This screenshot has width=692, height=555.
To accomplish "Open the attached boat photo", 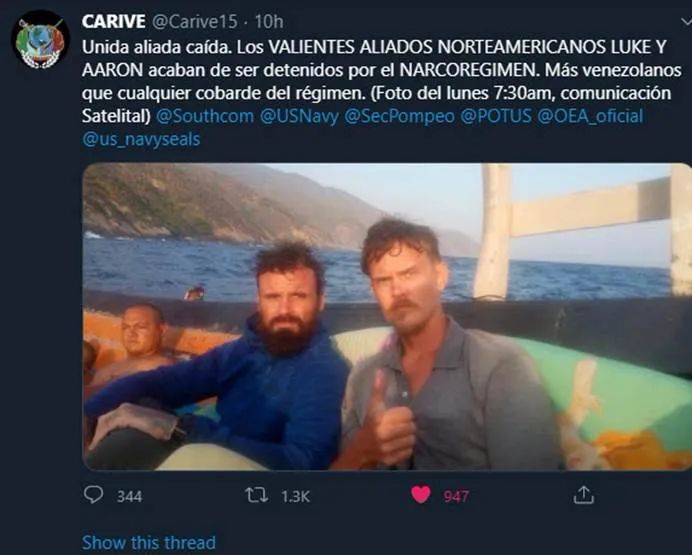I will tap(387, 316).
